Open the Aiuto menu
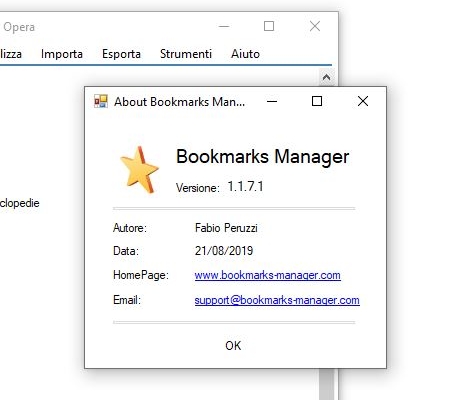Viewport: 456px width, 400px height. pos(245,54)
